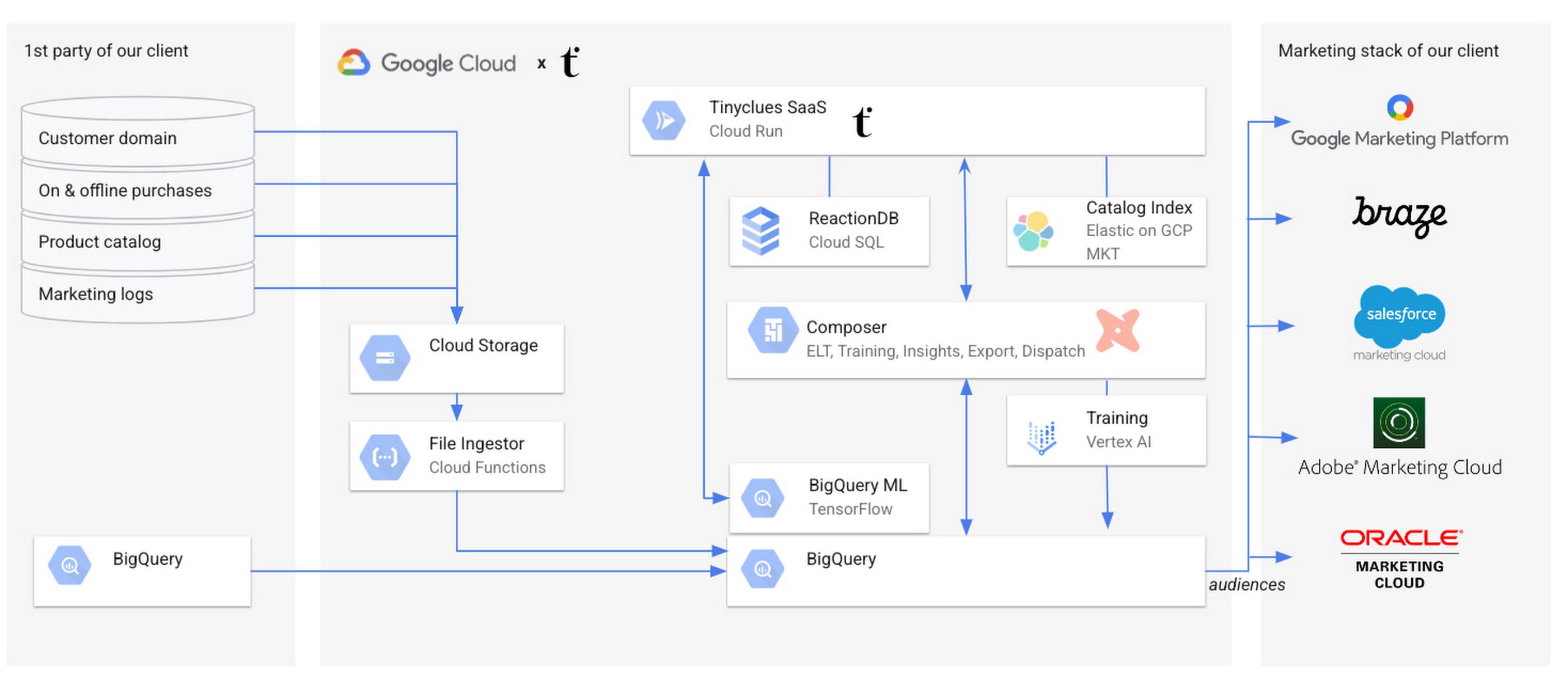The width and height of the screenshot is (1568, 679).
Task: Click the Salesforce marketing cloud logo
Action: click(1399, 315)
